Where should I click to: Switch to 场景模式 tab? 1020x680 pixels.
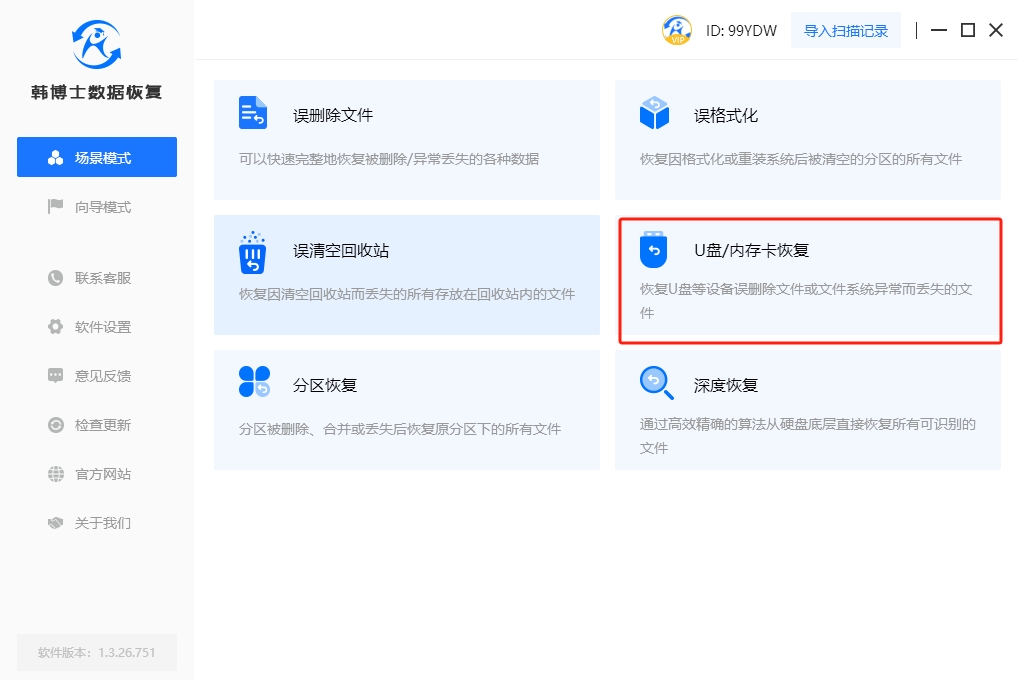97,158
